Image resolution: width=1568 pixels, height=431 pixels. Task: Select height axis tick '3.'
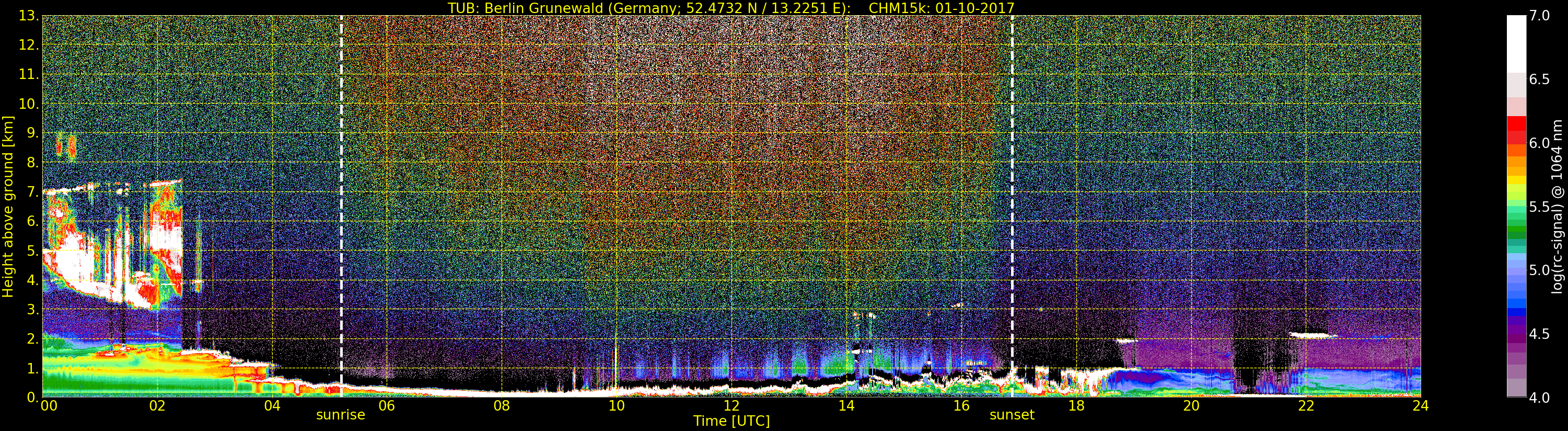[33, 309]
